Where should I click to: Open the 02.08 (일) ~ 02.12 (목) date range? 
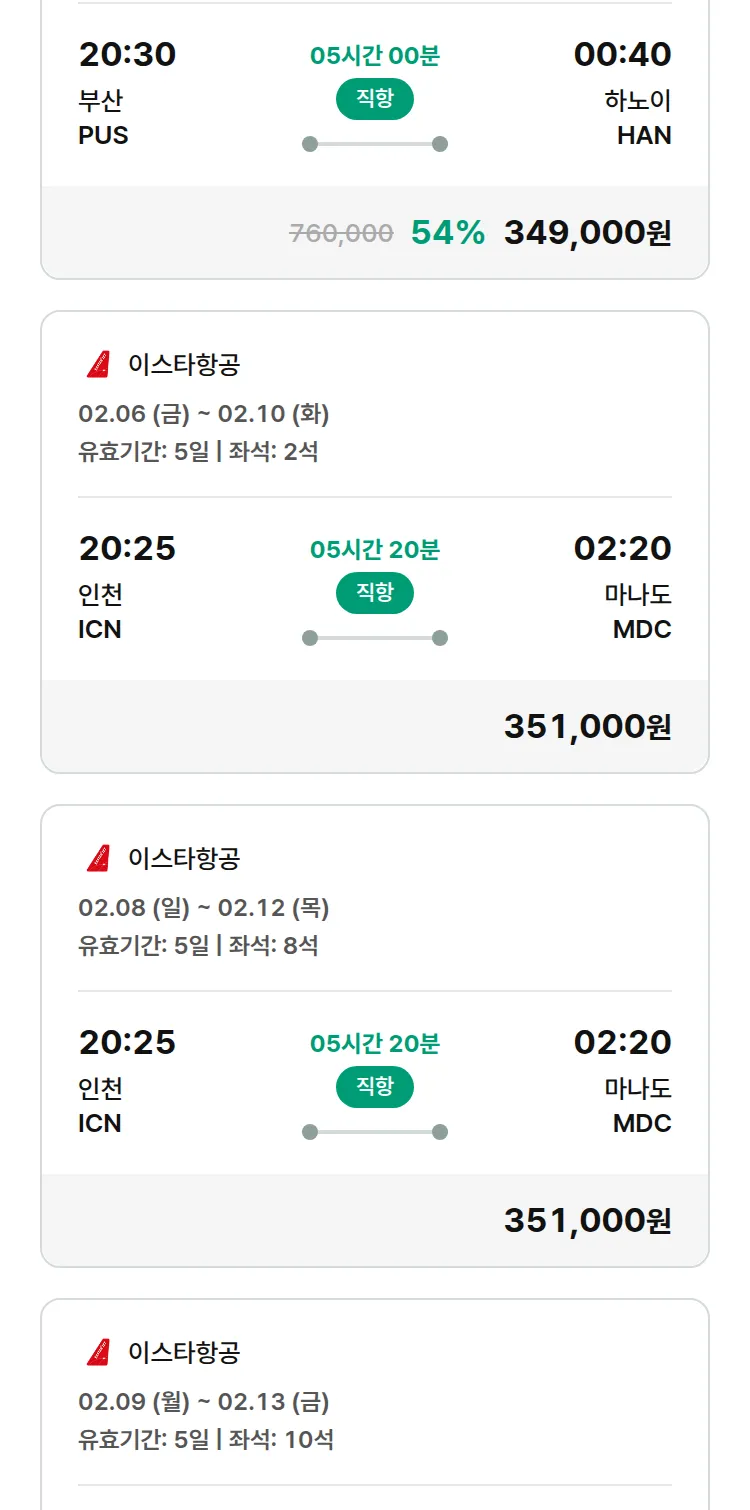[204, 908]
